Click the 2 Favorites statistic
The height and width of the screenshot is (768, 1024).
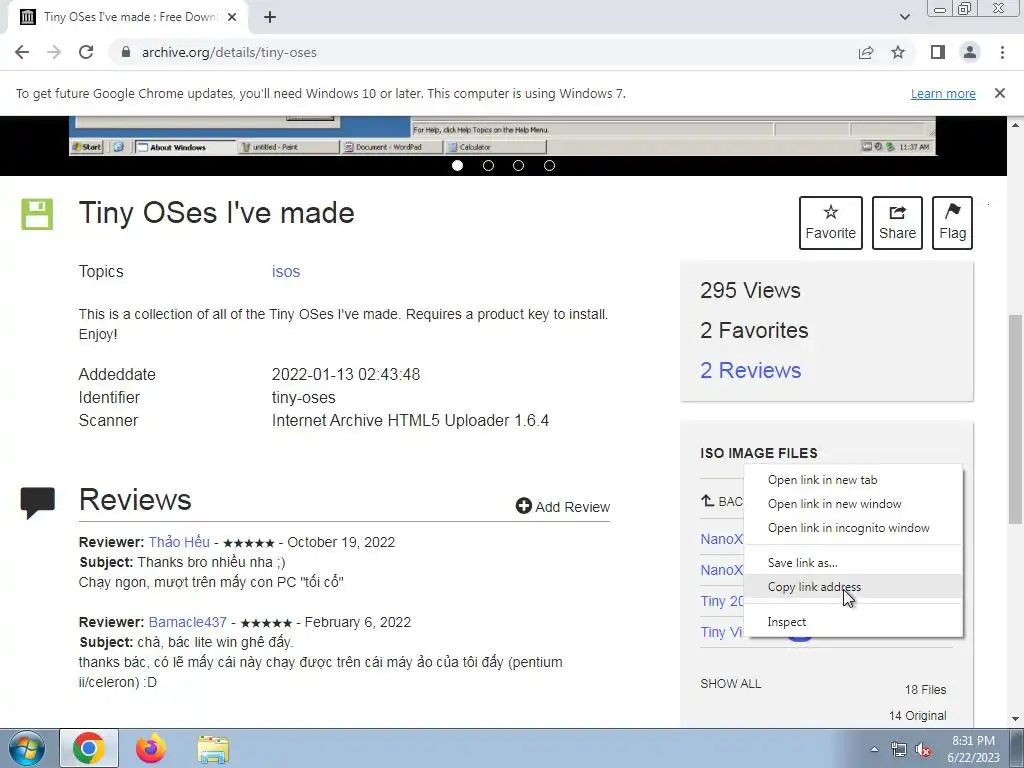coord(754,330)
